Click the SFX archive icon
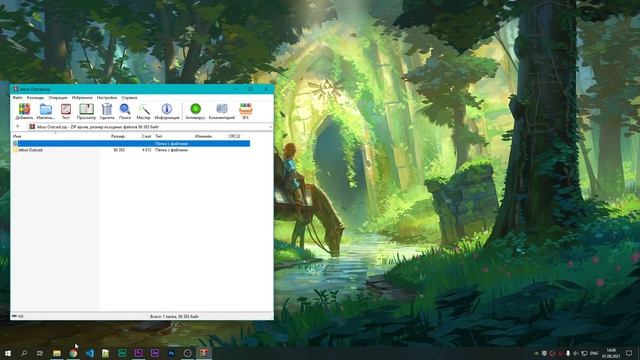This screenshot has width=640, height=360. 245,111
